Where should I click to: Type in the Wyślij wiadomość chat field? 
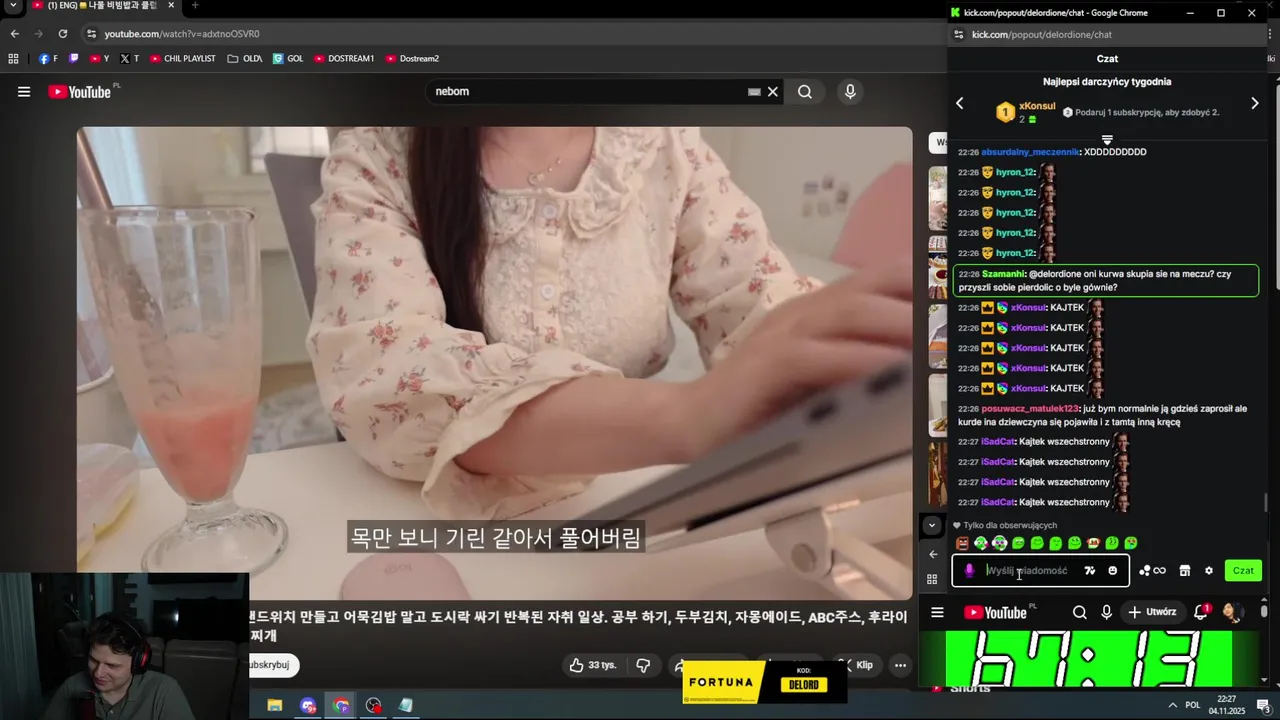pyautogui.click(x=1030, y=571)
